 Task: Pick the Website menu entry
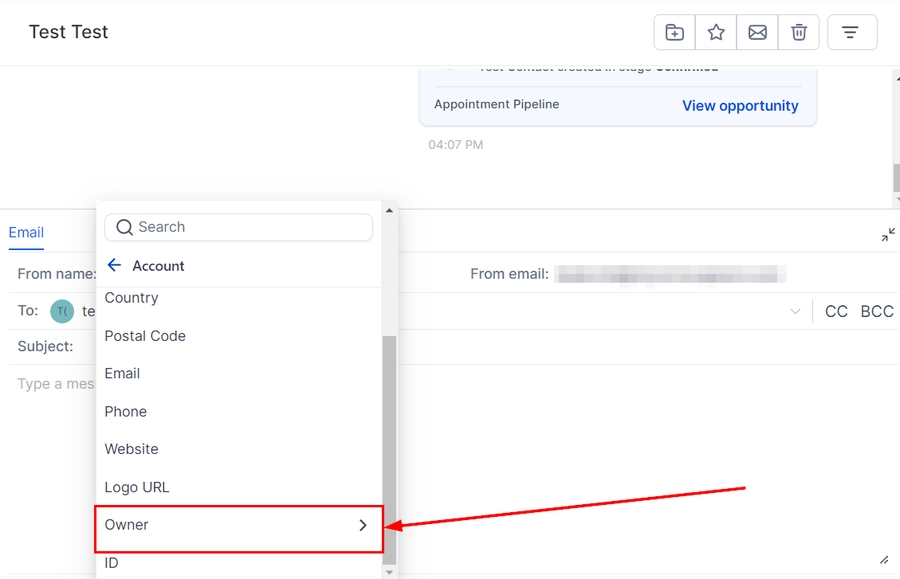tap(132, 449)
